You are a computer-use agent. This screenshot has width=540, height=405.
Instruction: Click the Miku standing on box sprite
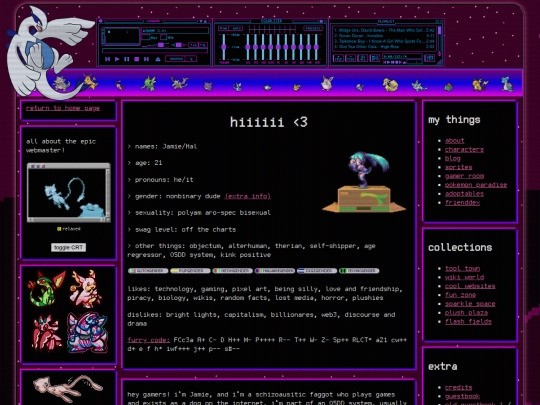pyautogui.click(x=364, y=183)
